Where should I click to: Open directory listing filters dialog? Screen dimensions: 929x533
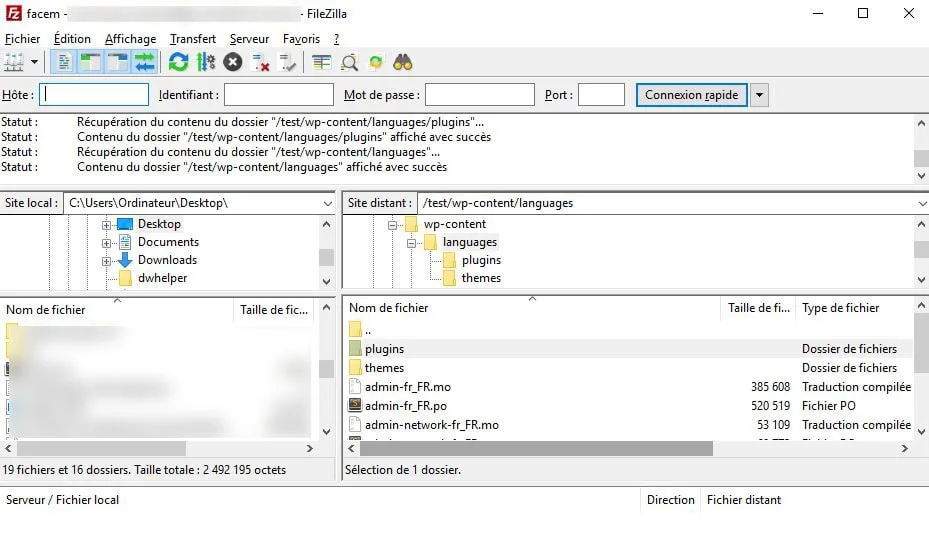pos(322,62)
